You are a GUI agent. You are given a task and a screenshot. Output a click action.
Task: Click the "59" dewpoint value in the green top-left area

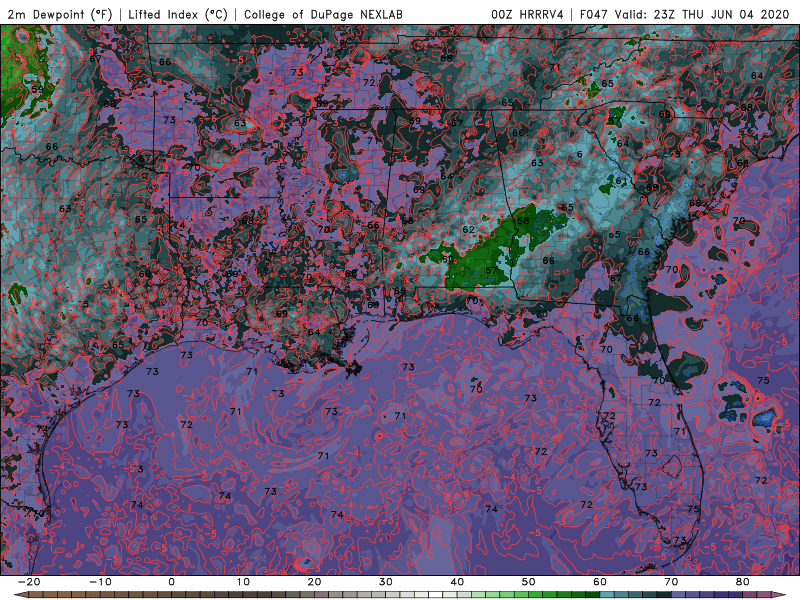pyautogui.click(x=38, y=89)
